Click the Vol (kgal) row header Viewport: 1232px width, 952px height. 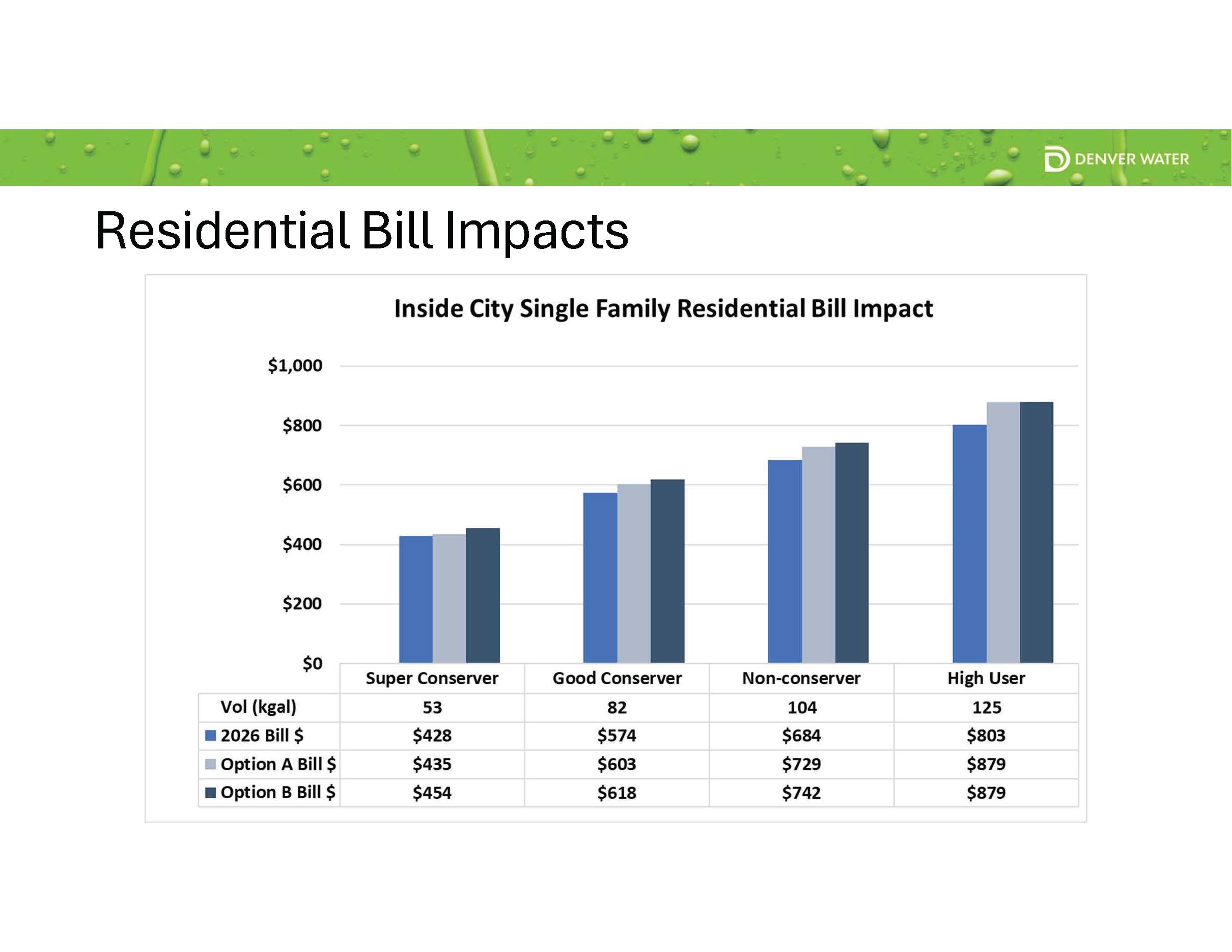pyautogui.click(x=258, y=707)
